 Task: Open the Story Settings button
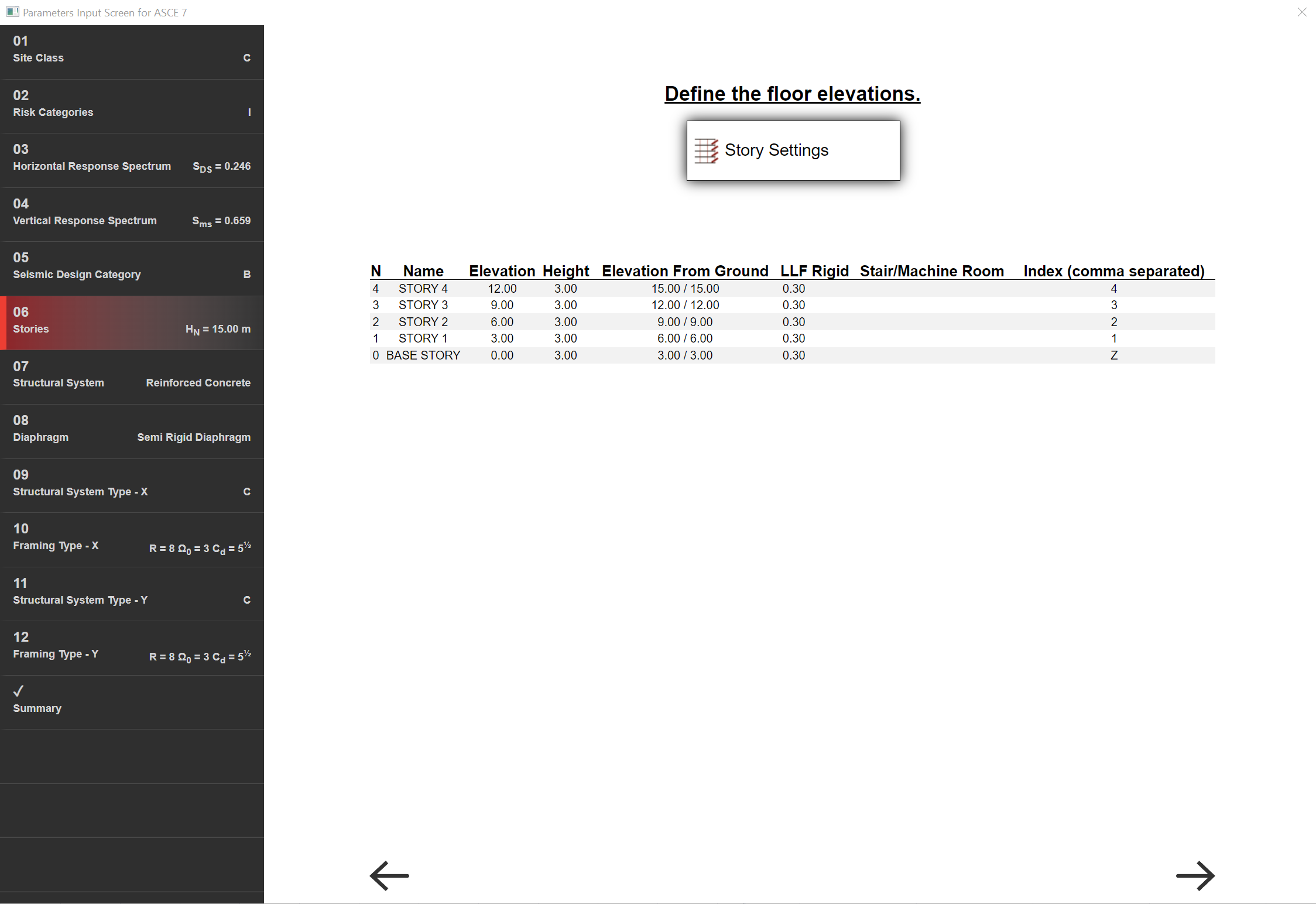click(x=793, y=150)
